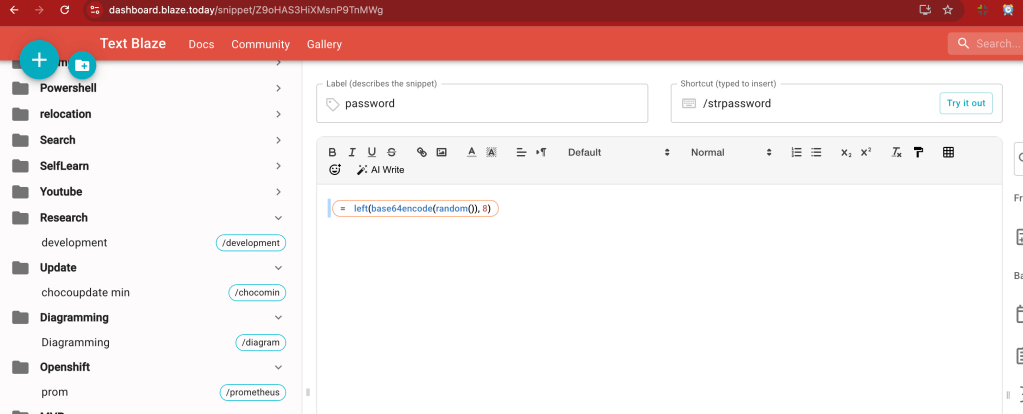Expand the Youtube folder chevron
Viewport: 1023px width, 414px height.
[x=279, y=192]
